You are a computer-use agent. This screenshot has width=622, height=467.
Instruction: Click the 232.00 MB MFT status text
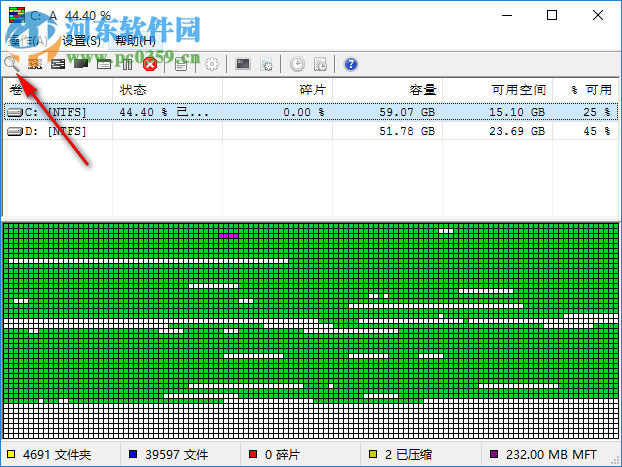(551, 454)
